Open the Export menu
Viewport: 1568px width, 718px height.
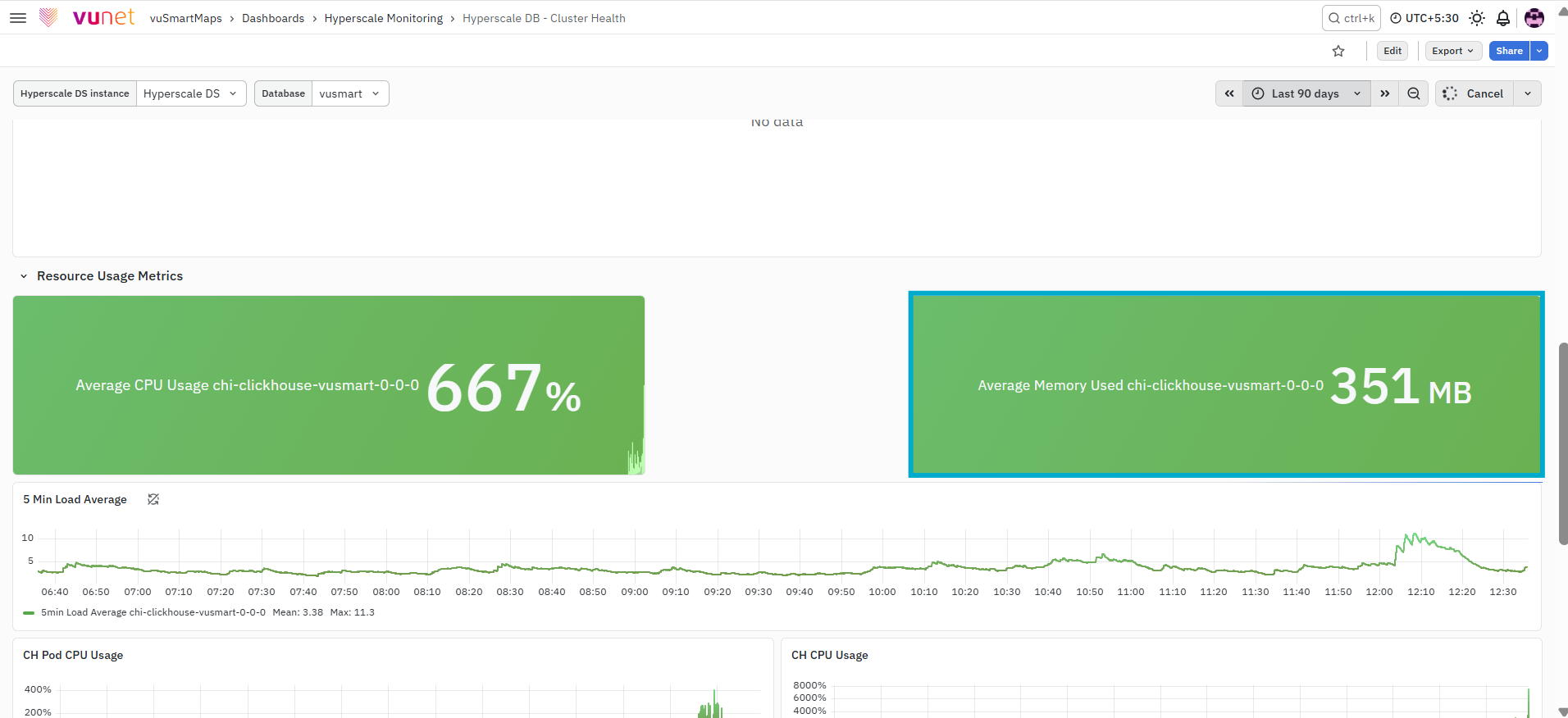(1453, 51)
